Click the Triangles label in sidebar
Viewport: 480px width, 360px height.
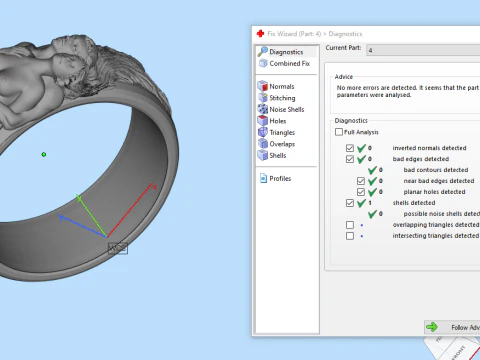(x=282, y=132)
